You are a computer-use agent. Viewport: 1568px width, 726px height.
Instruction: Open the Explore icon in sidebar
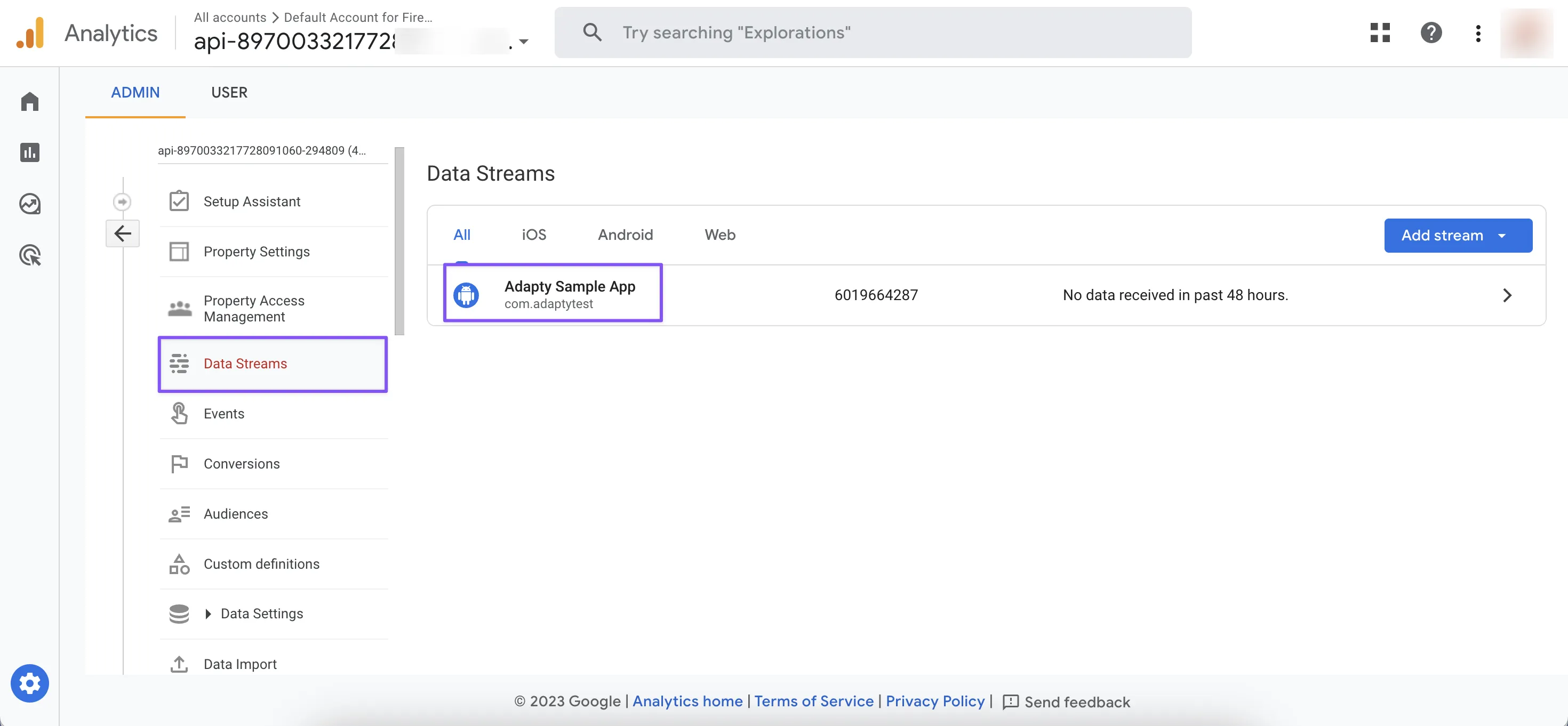(29, 204)
